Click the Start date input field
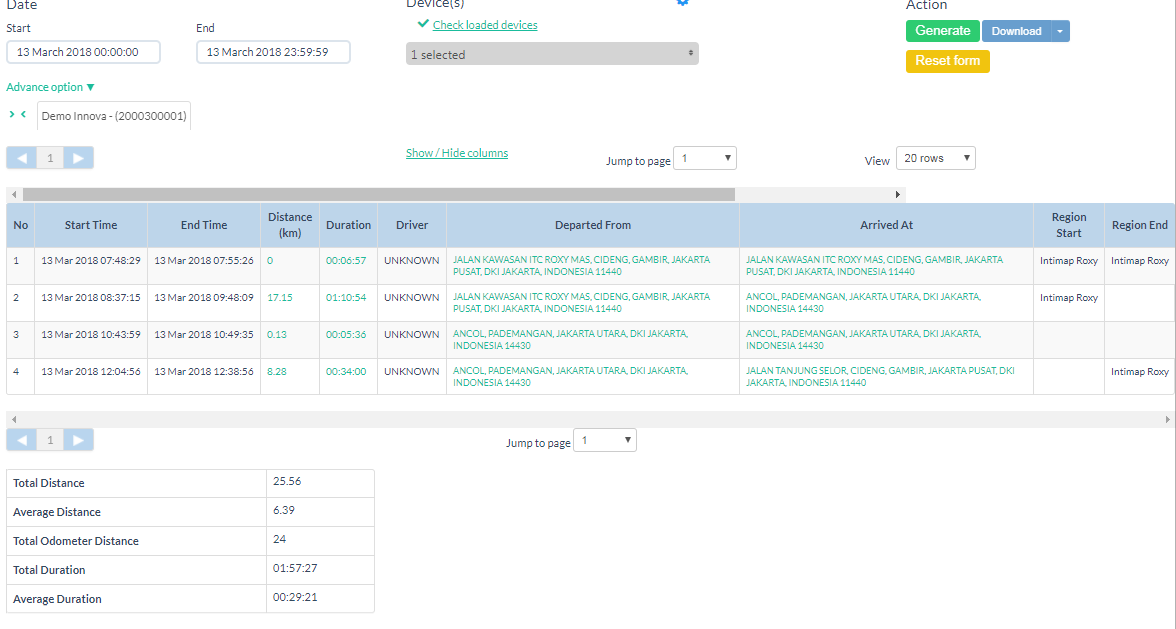Viewport: 1176px width, 629px height. pyautogui.click(x=83, y=52)
